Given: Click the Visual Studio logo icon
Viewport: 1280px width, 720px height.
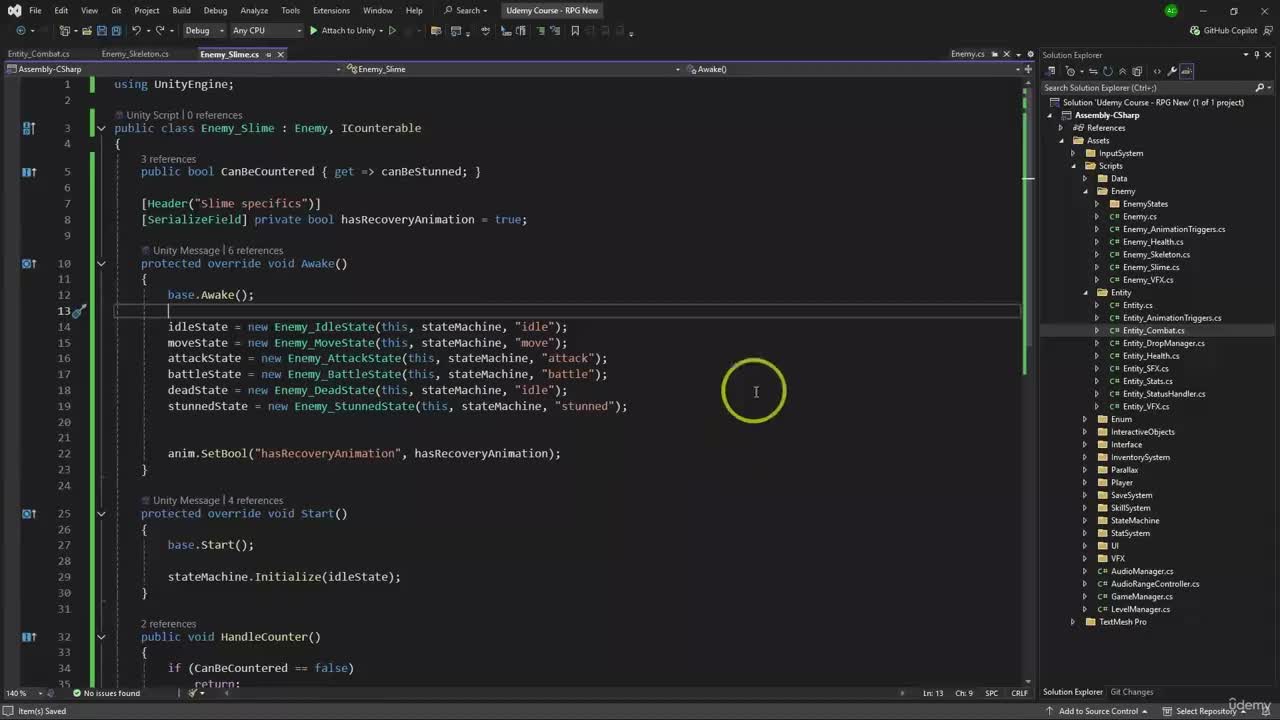Looking at the screenshot, I should tap(14, 11).
